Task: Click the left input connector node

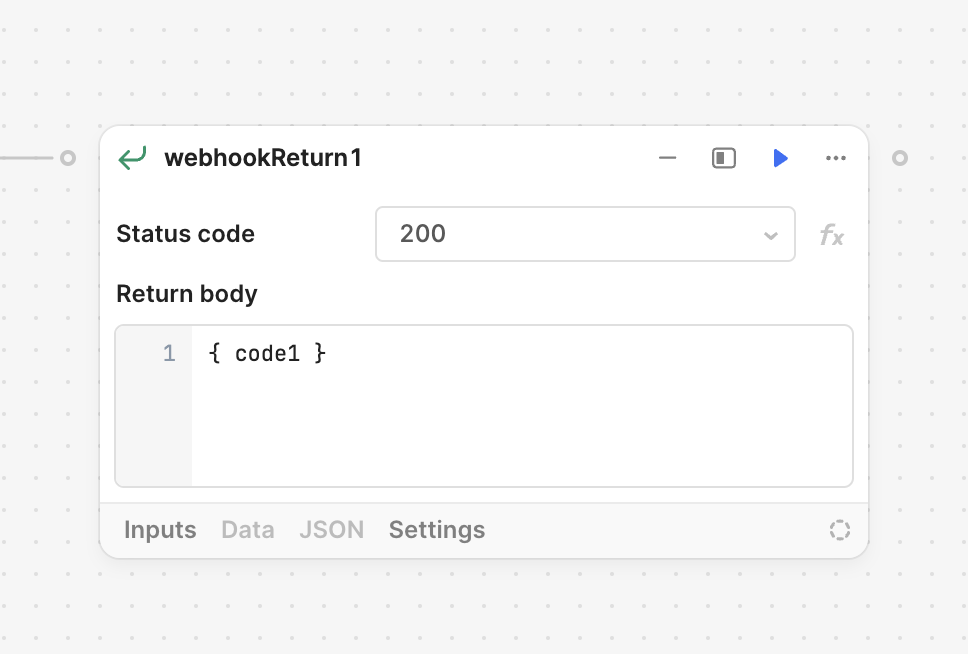Action: [68, 158]
